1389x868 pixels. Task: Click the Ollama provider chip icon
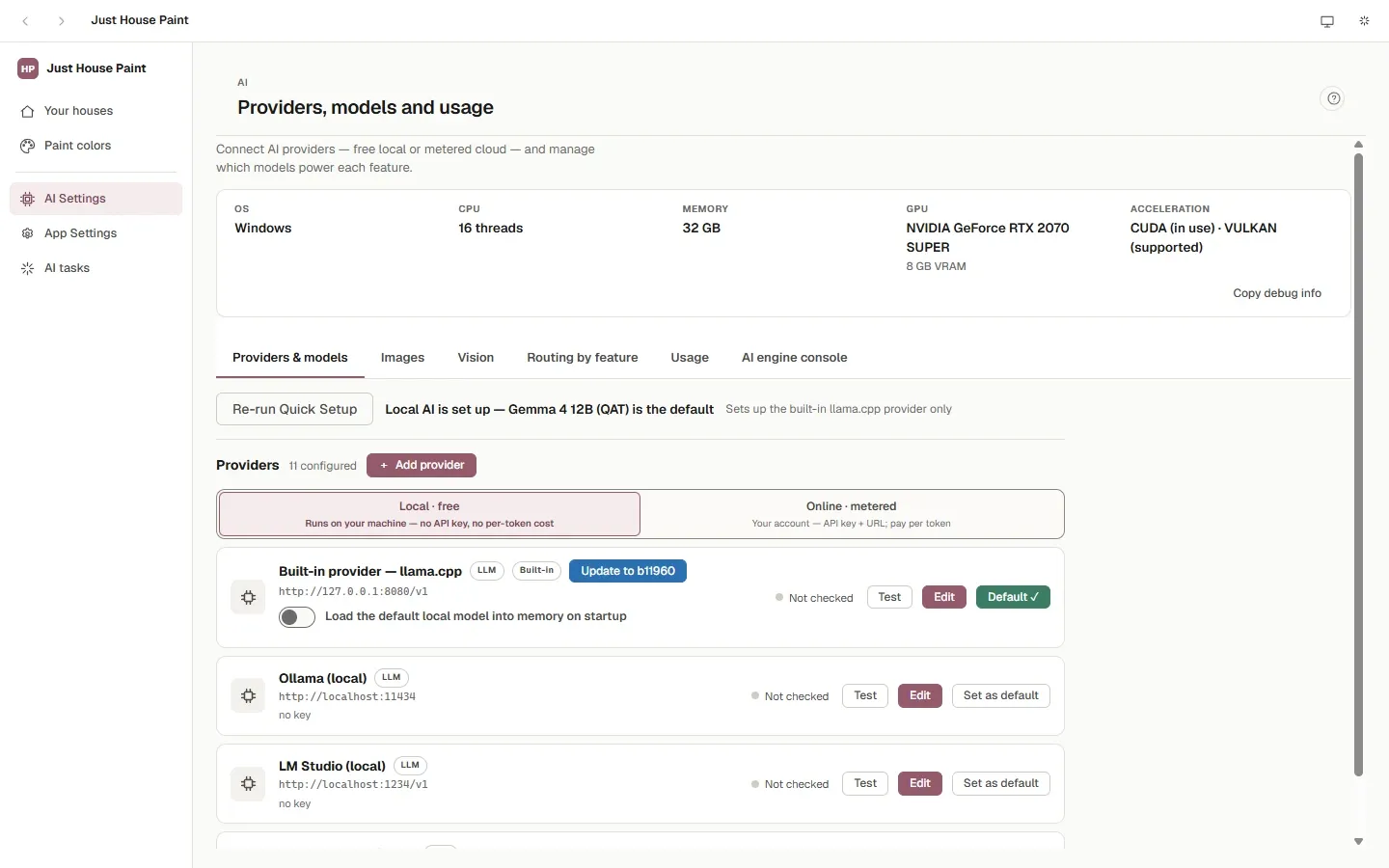tap(248, 695)
